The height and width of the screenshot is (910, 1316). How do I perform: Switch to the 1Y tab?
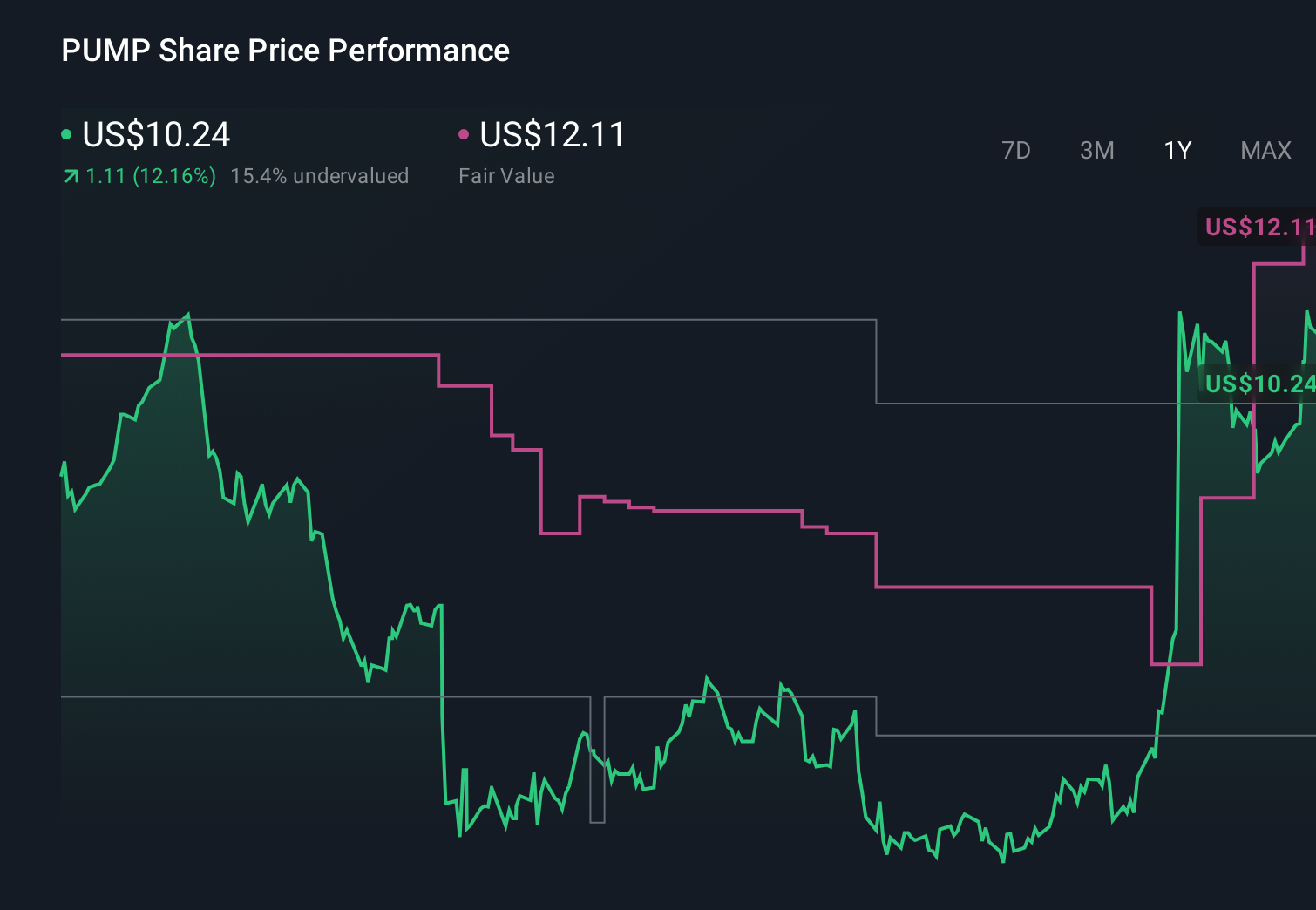coord(1177,150)
